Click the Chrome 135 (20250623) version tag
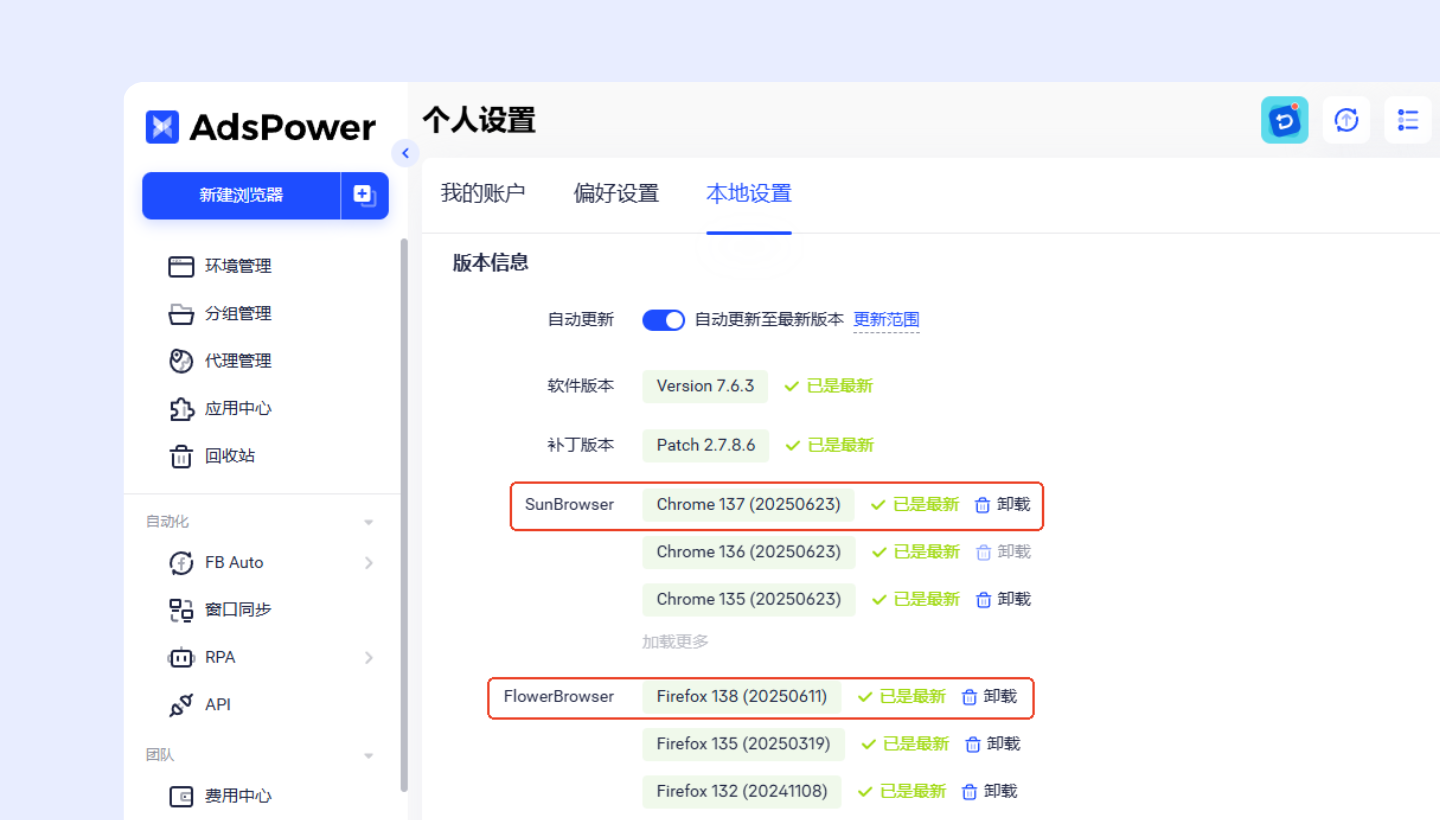Viewport: 1440px width, 820px height. tap(749, 600)
